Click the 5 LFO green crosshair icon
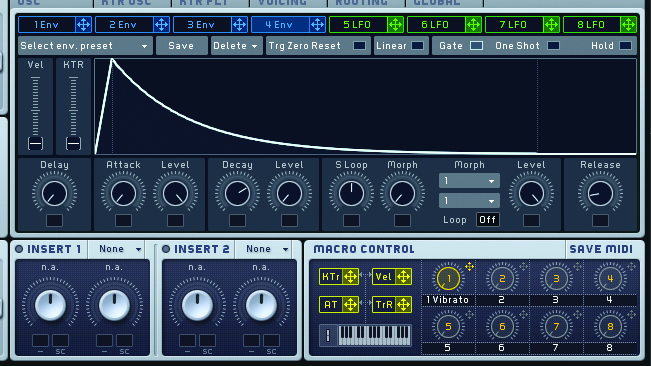 pos(395,25)
